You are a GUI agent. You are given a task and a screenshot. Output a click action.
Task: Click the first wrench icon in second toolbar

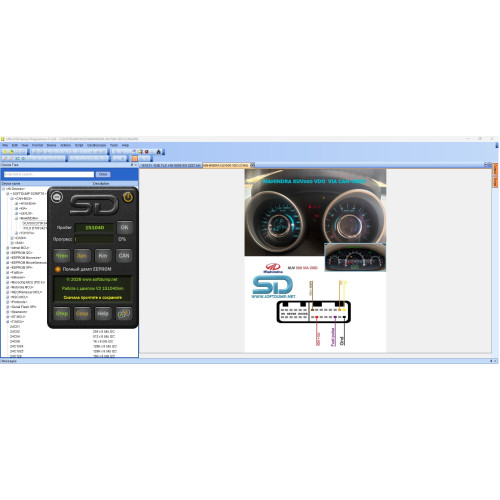pos(5,158)
